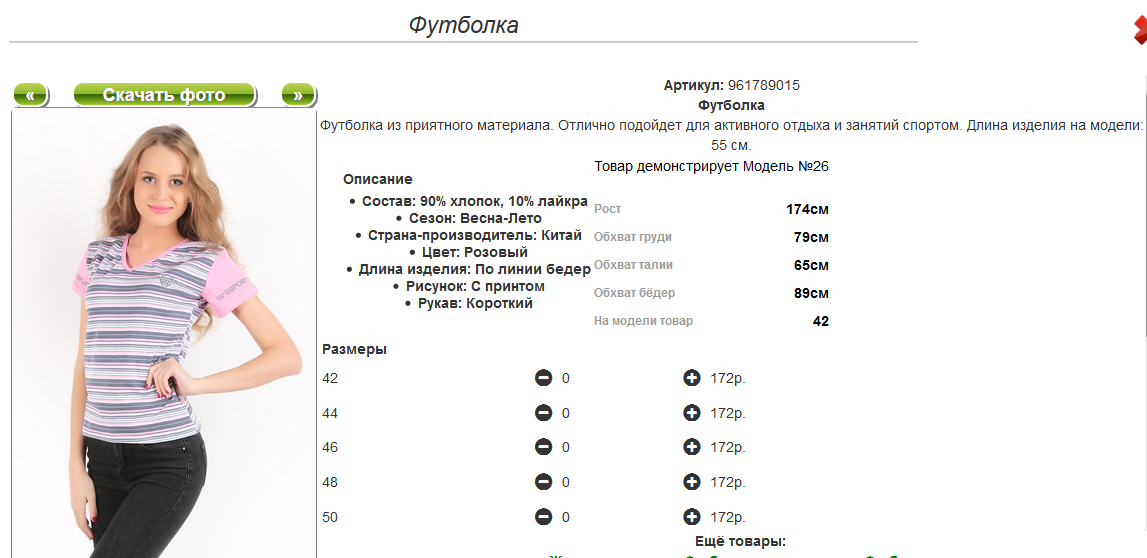Image resolution: width=1147 pixels, height=558 pixels.
Task: Increase quantity for size 50
Action: (691, 517)
